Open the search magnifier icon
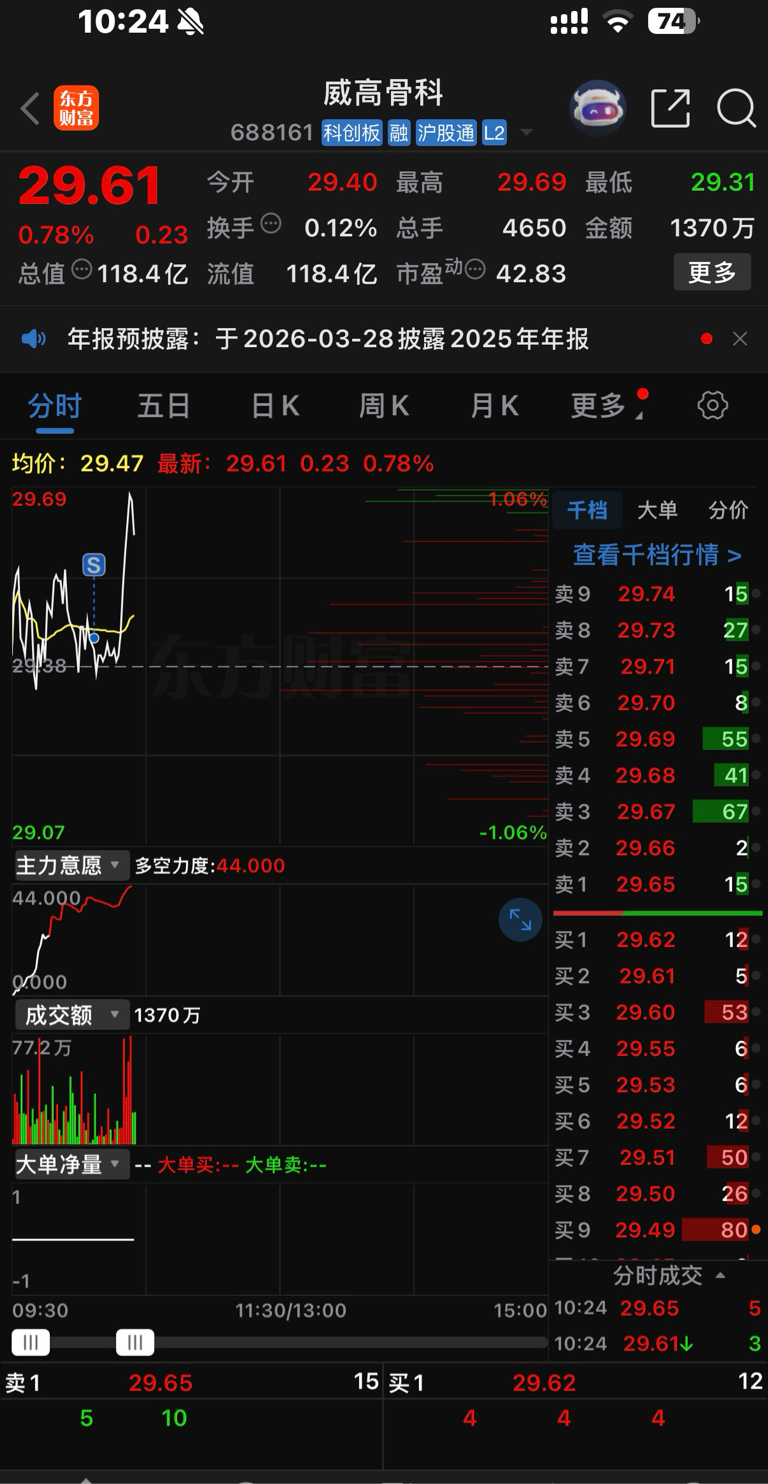The image size is (768, 1484). [x=736, y=107]
